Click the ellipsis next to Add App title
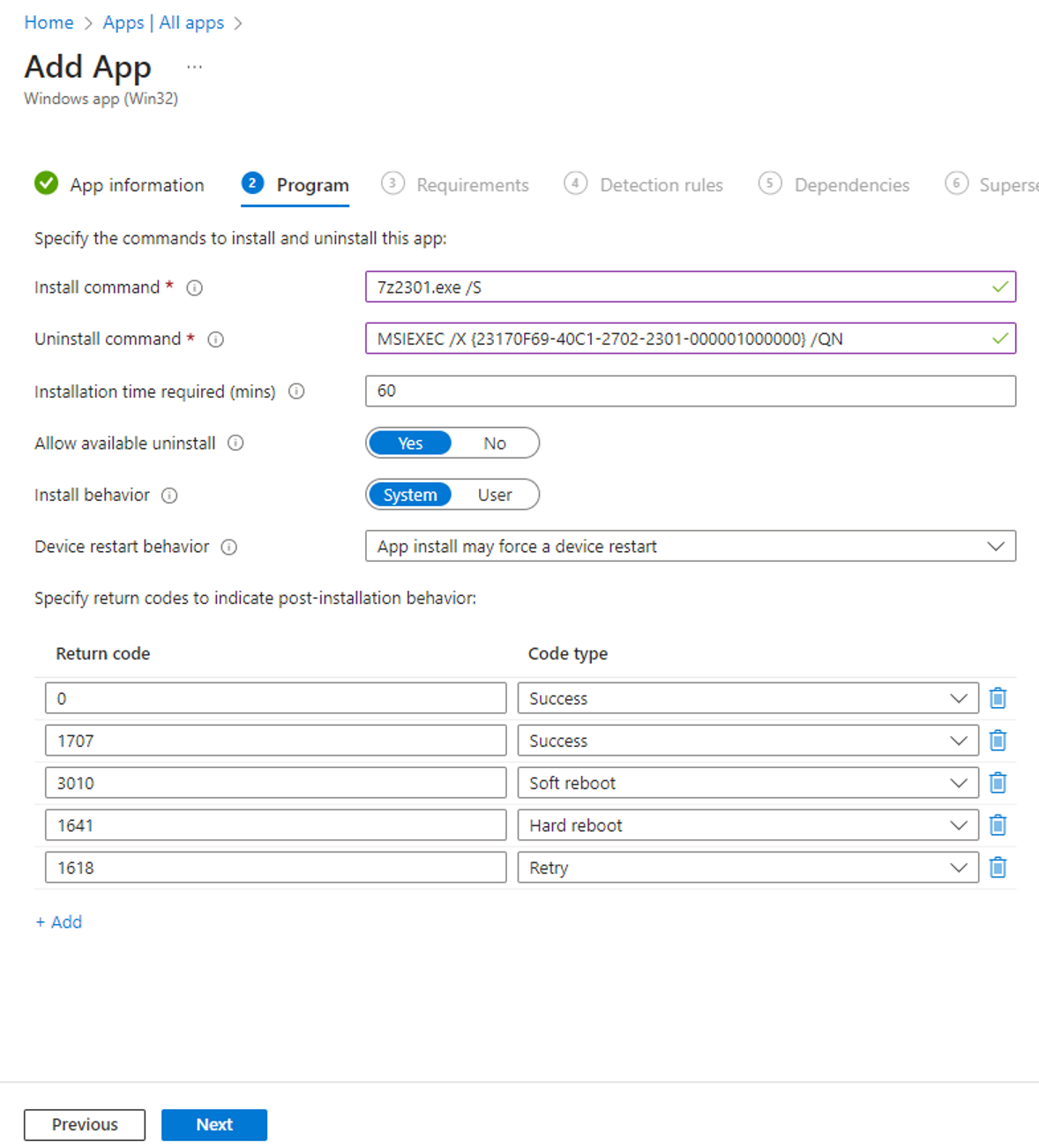The width and height of the screenshot is (1039, 1148). tap(194, 66)
